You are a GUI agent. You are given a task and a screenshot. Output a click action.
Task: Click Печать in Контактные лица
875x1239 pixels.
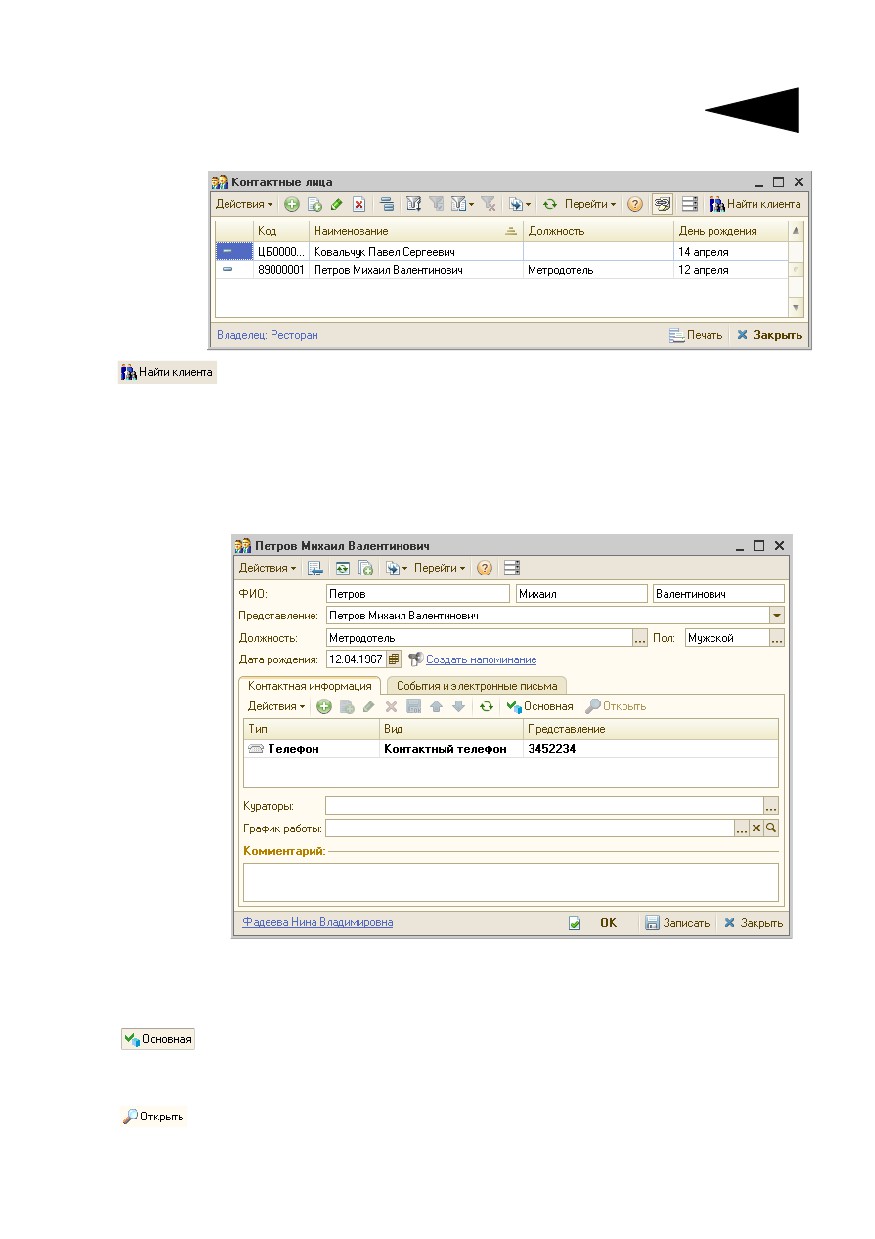[x=695, y=335]
